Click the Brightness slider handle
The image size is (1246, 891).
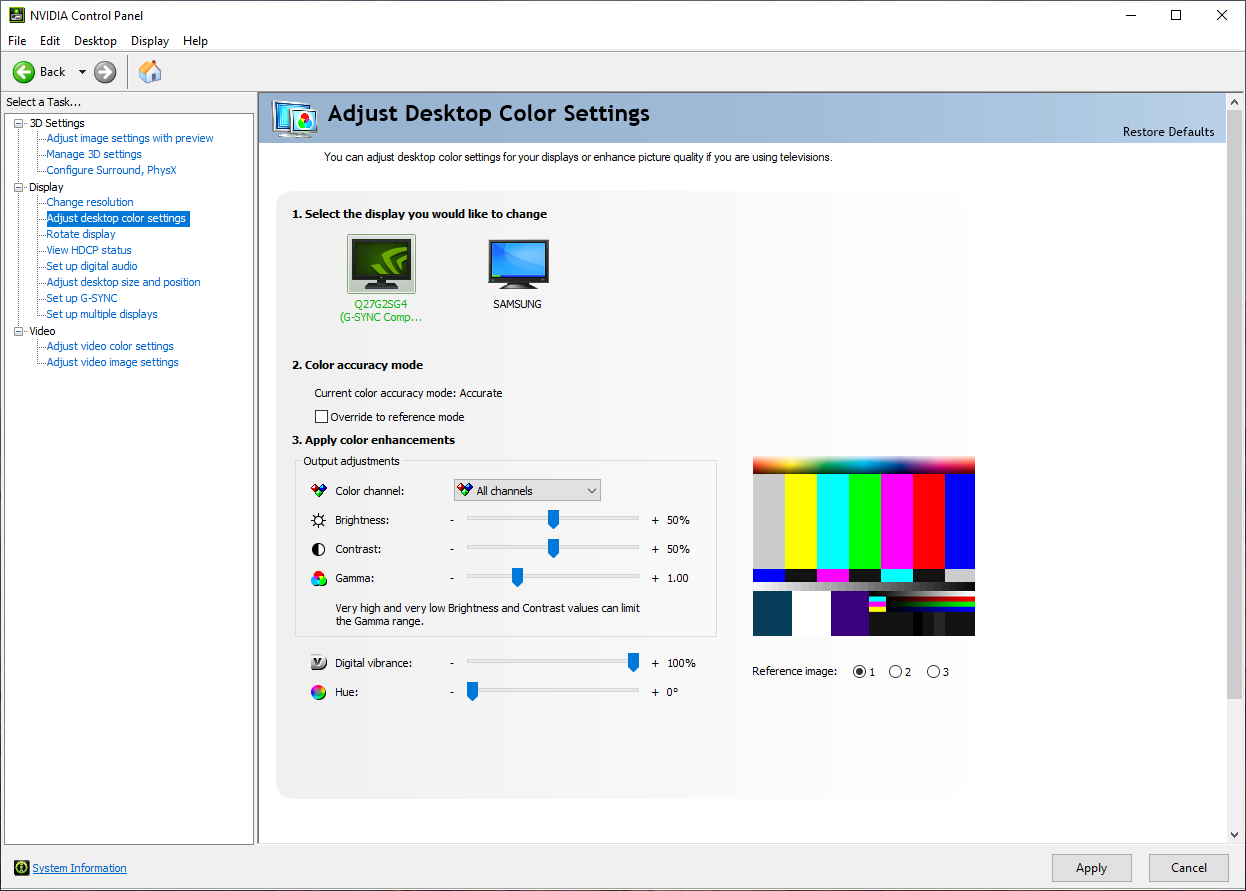(553, 519)
